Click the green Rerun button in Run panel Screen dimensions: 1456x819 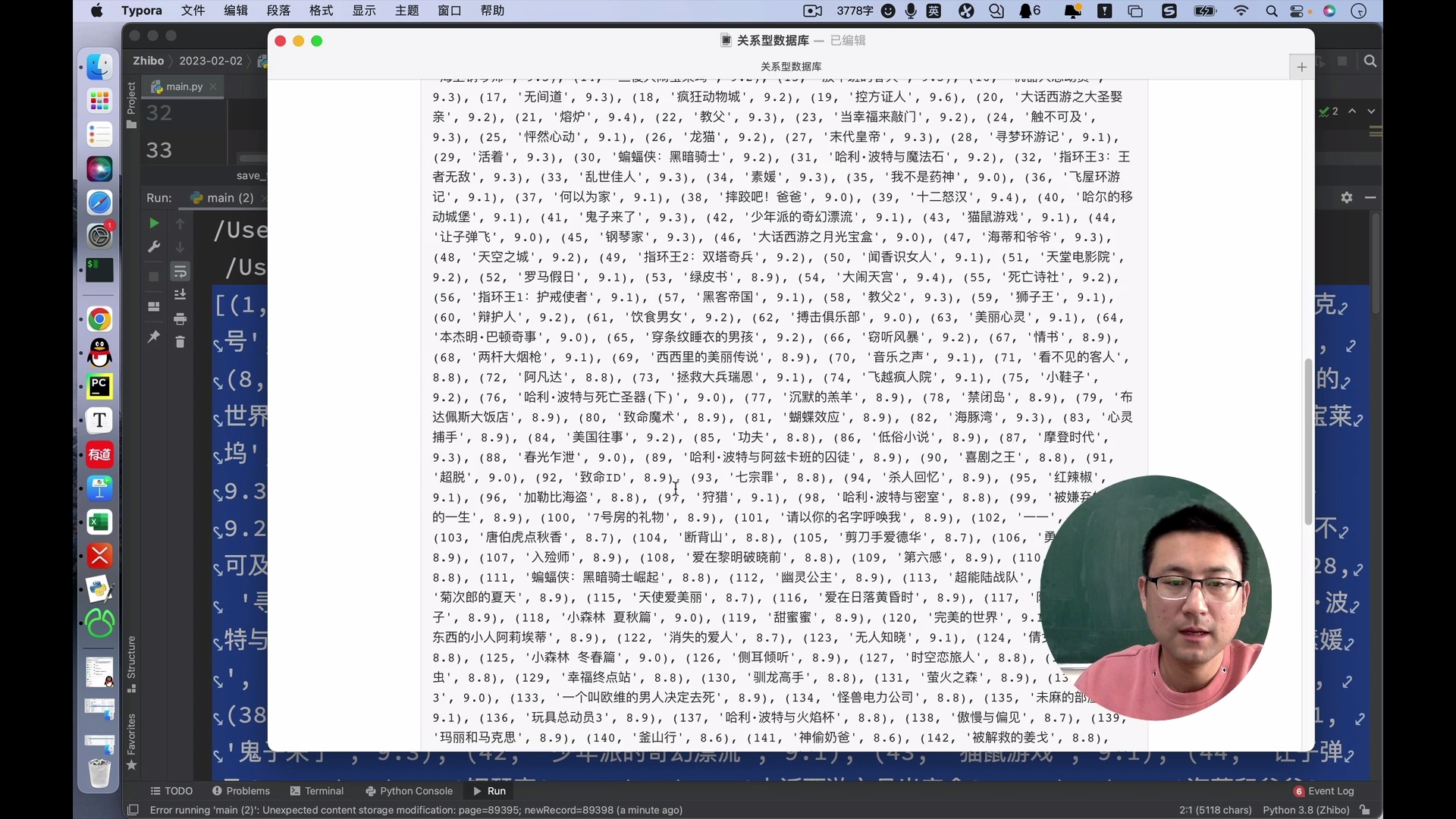click(154, 223)
